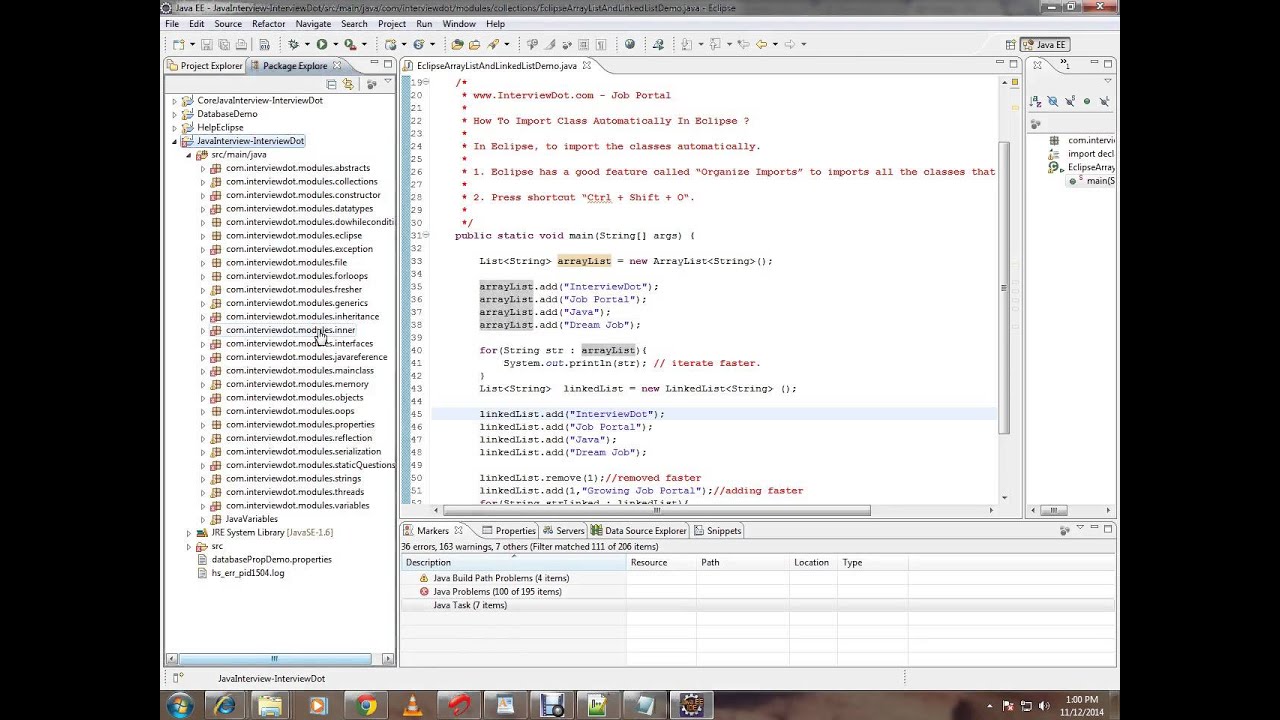
Task: Click Hide Local Types icon in Outline
Action: (x=1104, y=101)
